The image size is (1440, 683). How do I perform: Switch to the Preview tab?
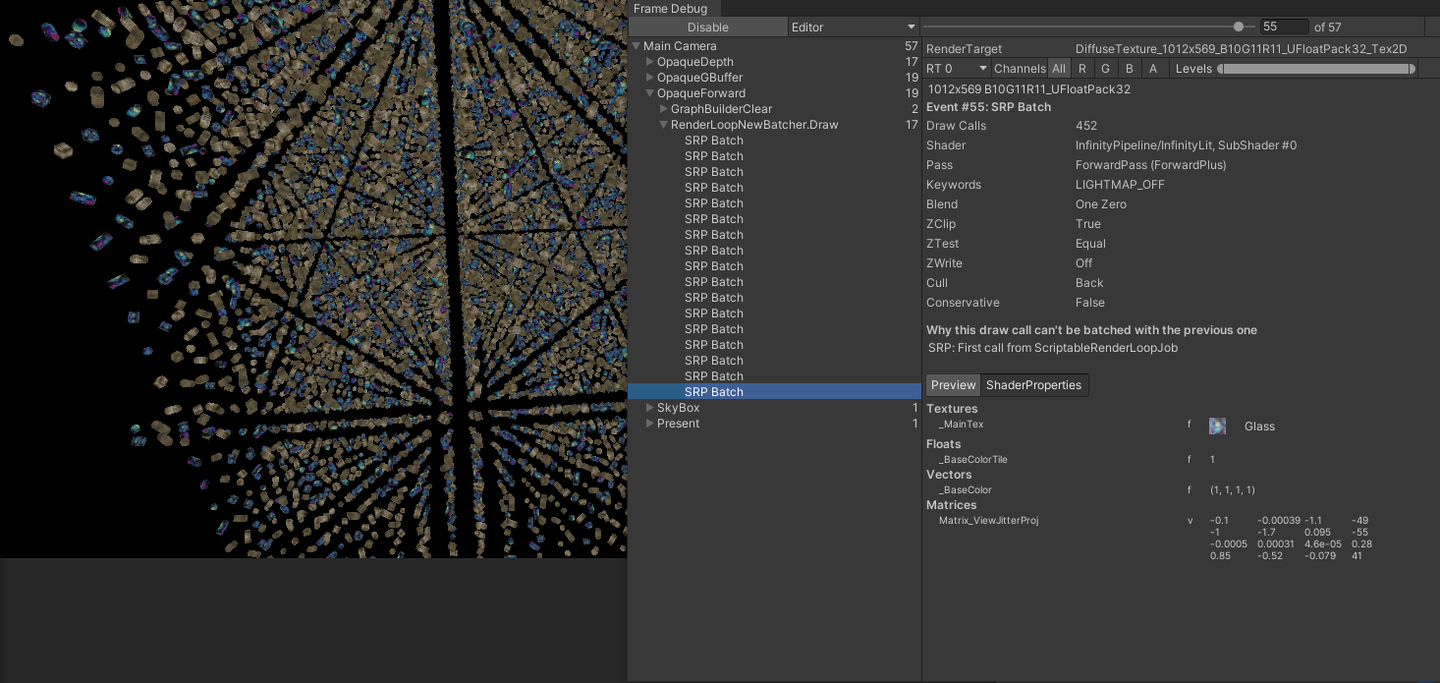tap(953, 385)
